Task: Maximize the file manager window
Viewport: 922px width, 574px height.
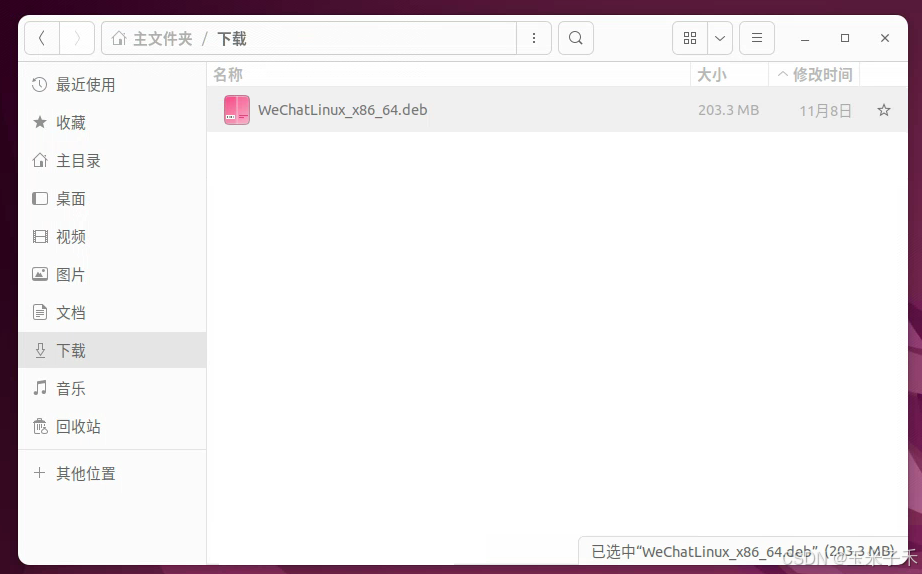Action: (x=845, y=38)
